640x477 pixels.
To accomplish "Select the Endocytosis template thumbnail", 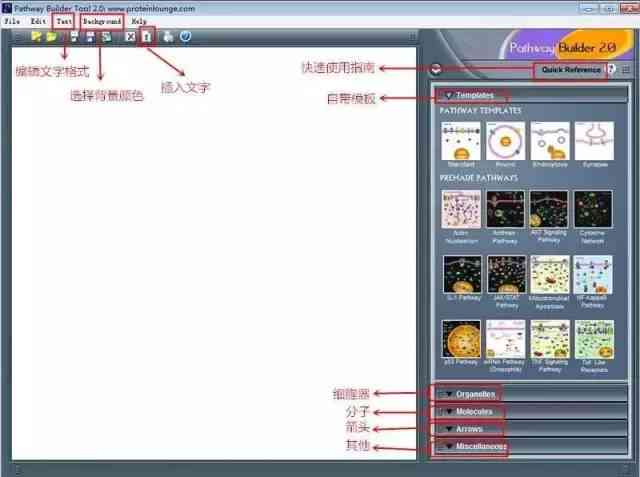I will click(x=550, y=141).
